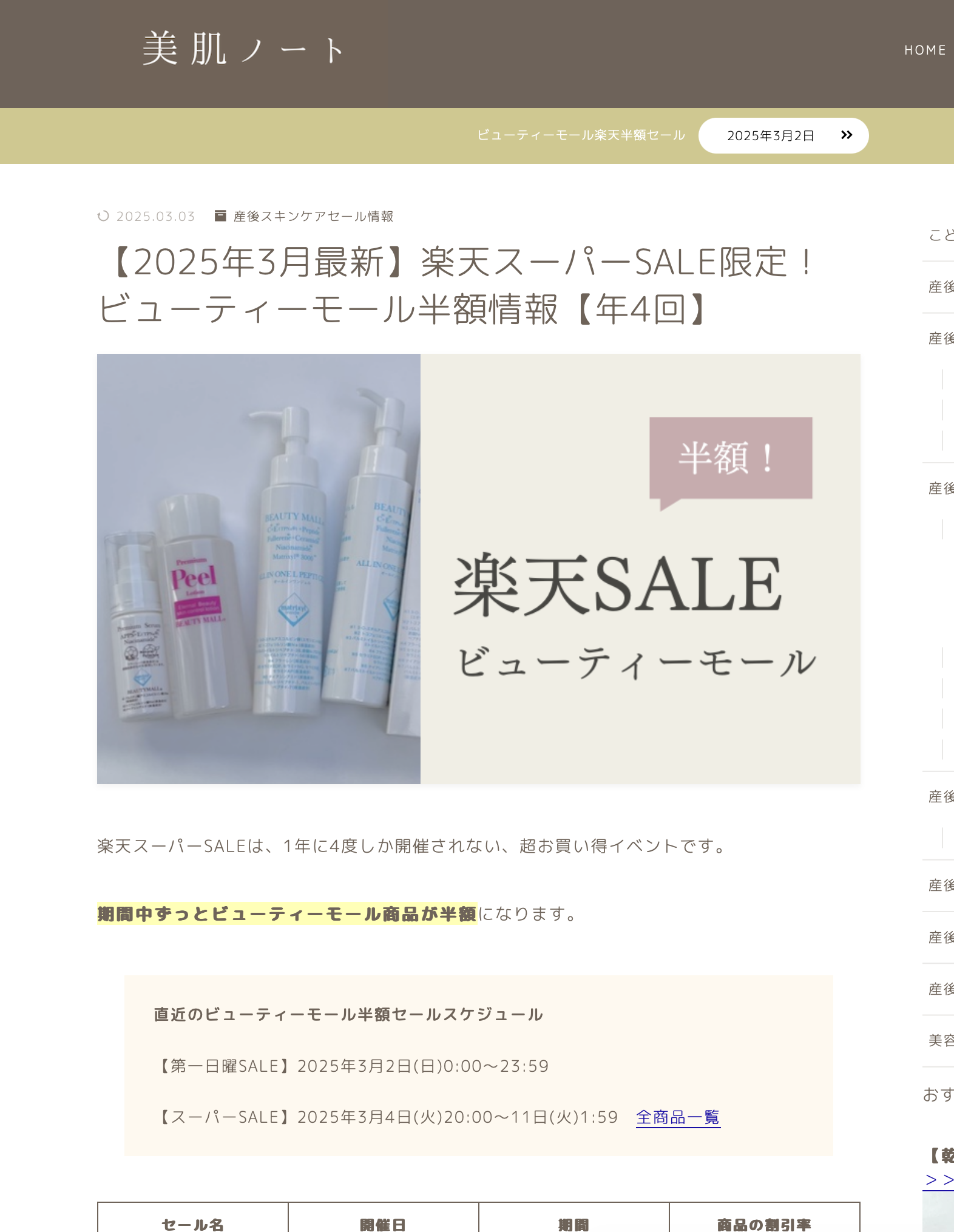Click the double chevron arrow icon
Screen dimensions: 954x1232
pyautogui.click(x=847, y=135)
